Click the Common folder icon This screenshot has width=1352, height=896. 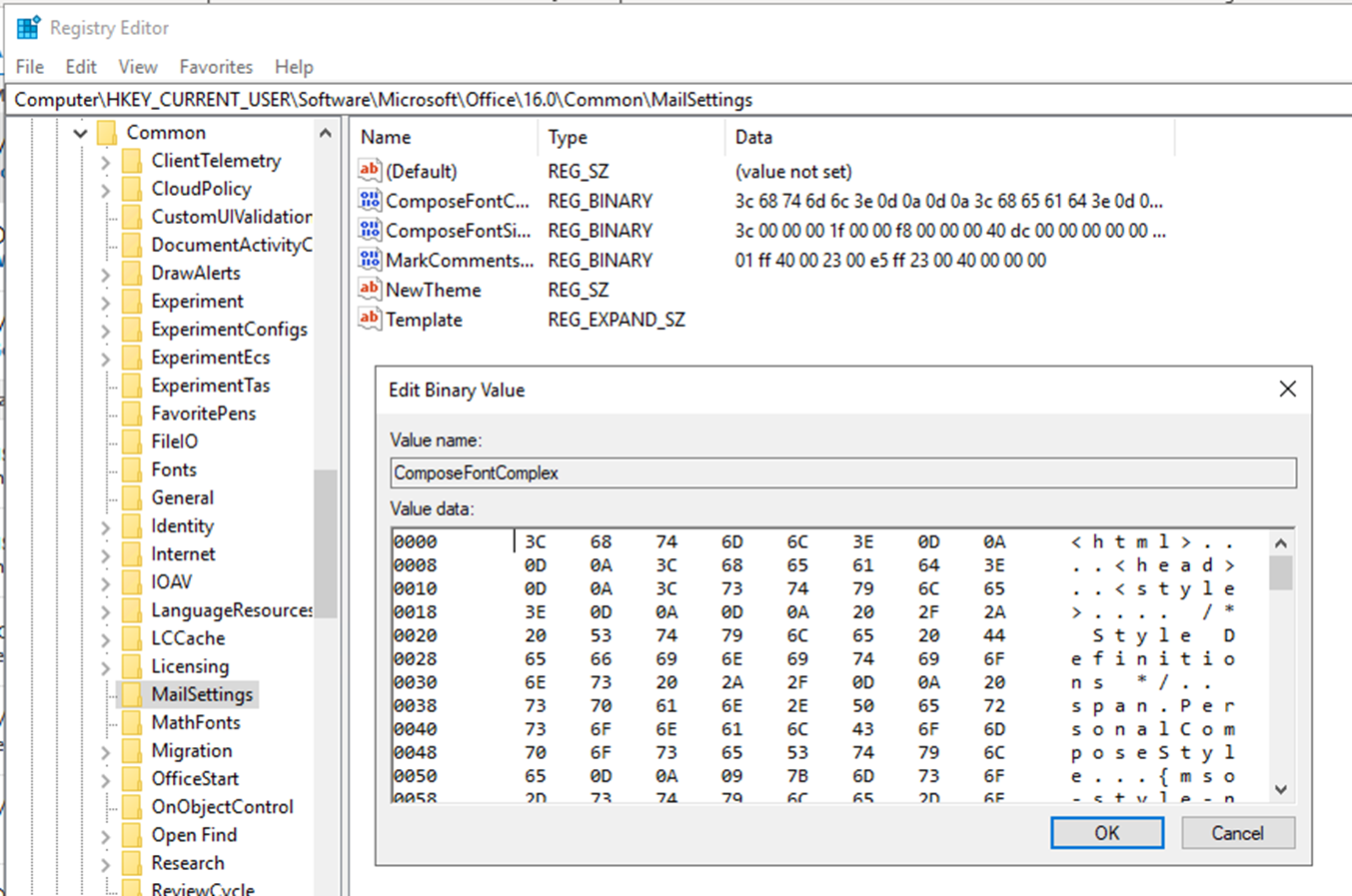[x=107, y=133]
